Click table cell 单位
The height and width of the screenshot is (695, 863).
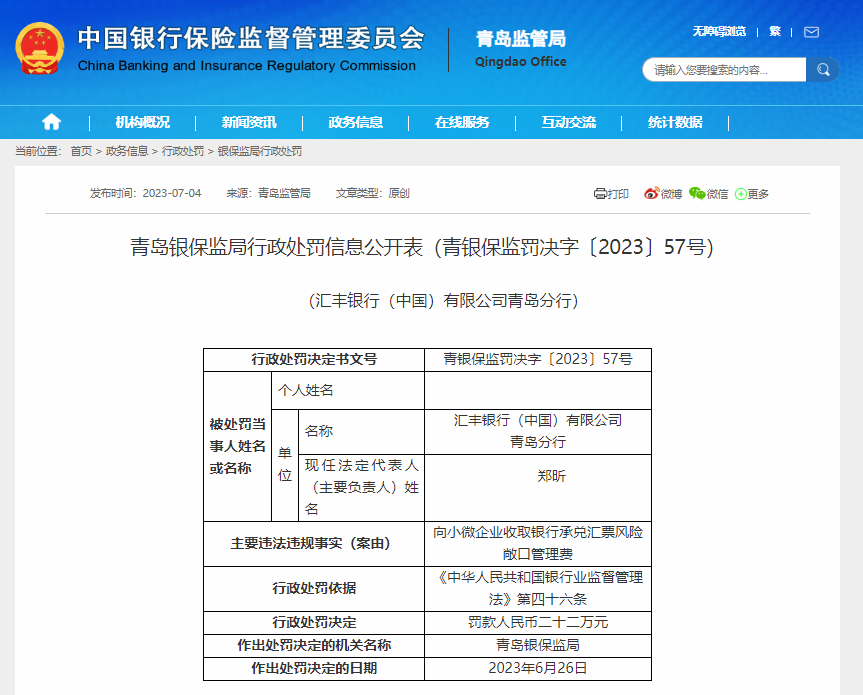(x=285, y=465)
